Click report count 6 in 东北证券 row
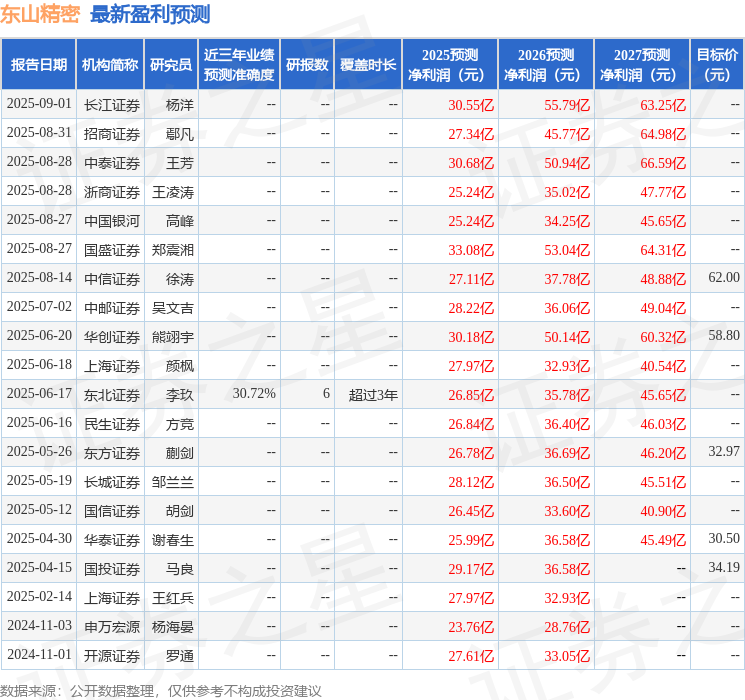Viewport: 745px width, 700px height. point(326,393)
